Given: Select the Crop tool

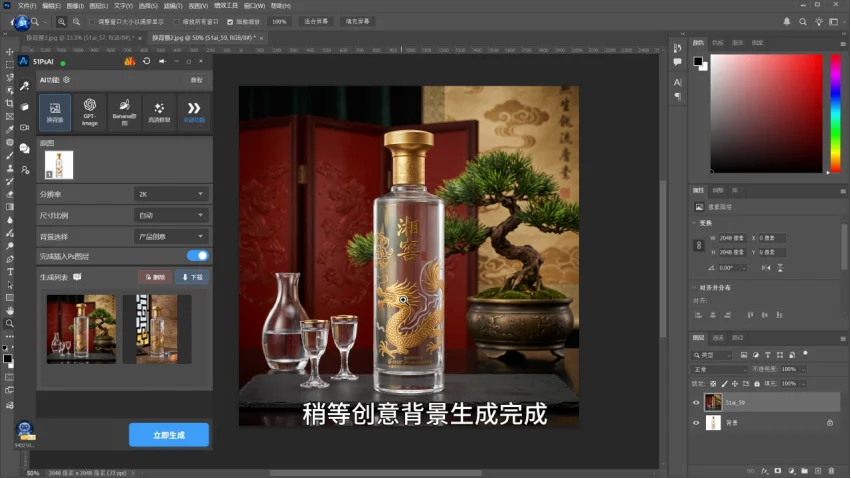Looking at the screenshot, I should [9, 103].
